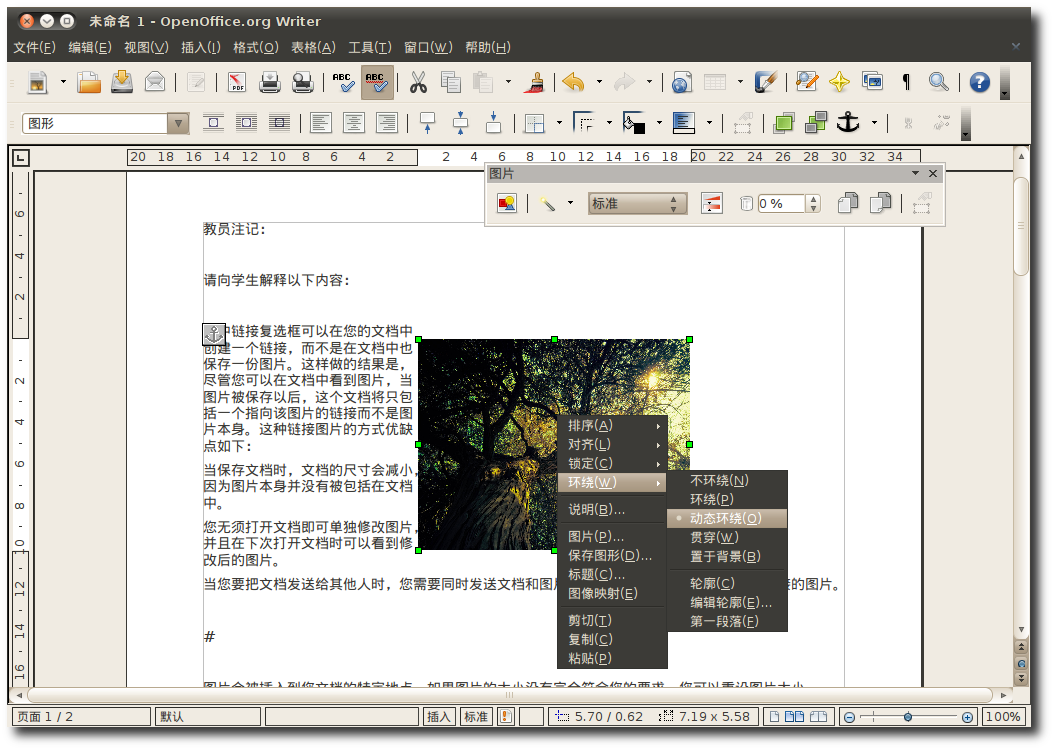Click the Format Paintbrush icon
1054x750 pixels.
[x=536, y=82]
